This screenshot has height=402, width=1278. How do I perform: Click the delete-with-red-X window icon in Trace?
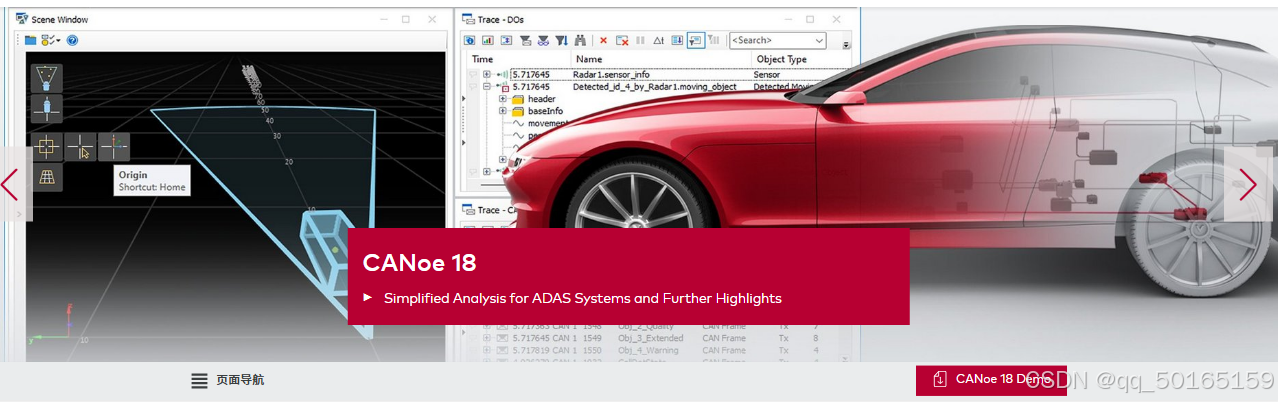click(x=622, y=40)
